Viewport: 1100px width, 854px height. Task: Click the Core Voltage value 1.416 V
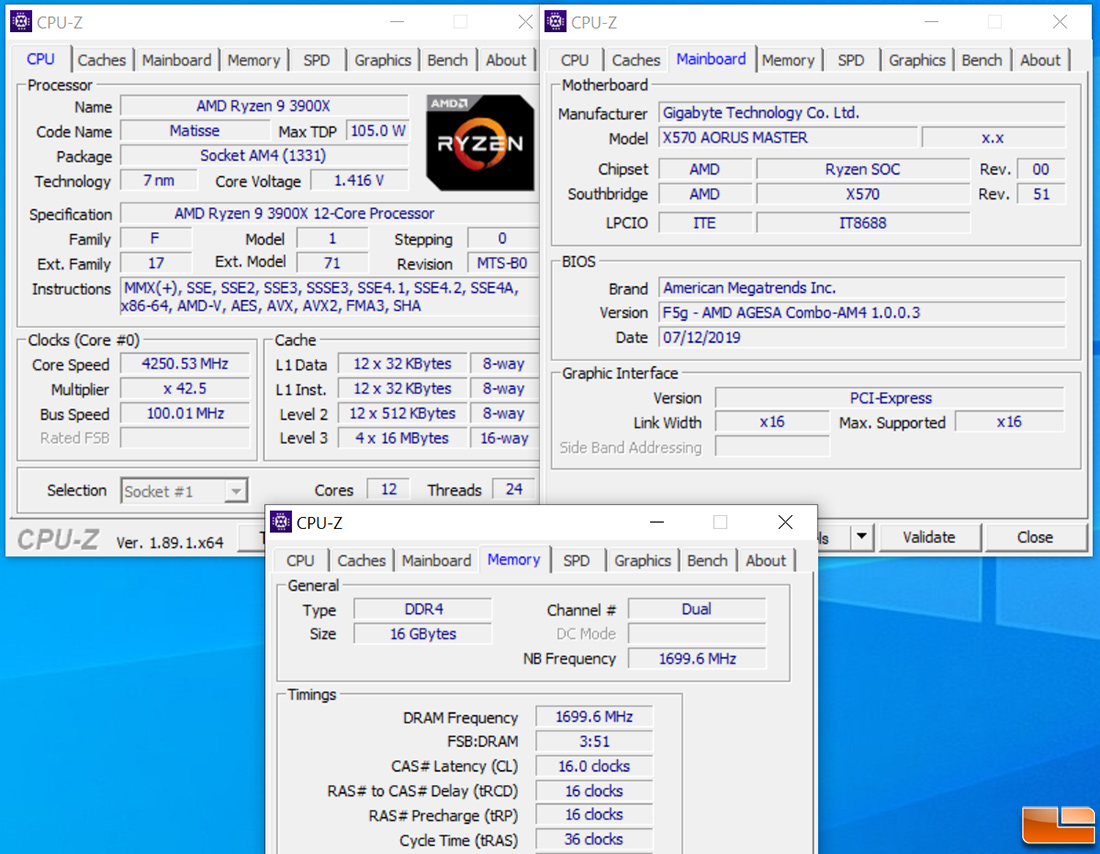pos(359,181)
